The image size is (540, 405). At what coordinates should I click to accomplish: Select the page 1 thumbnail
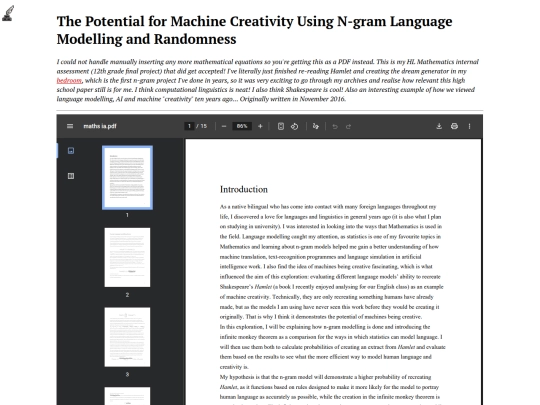click(x=127, y=177)
